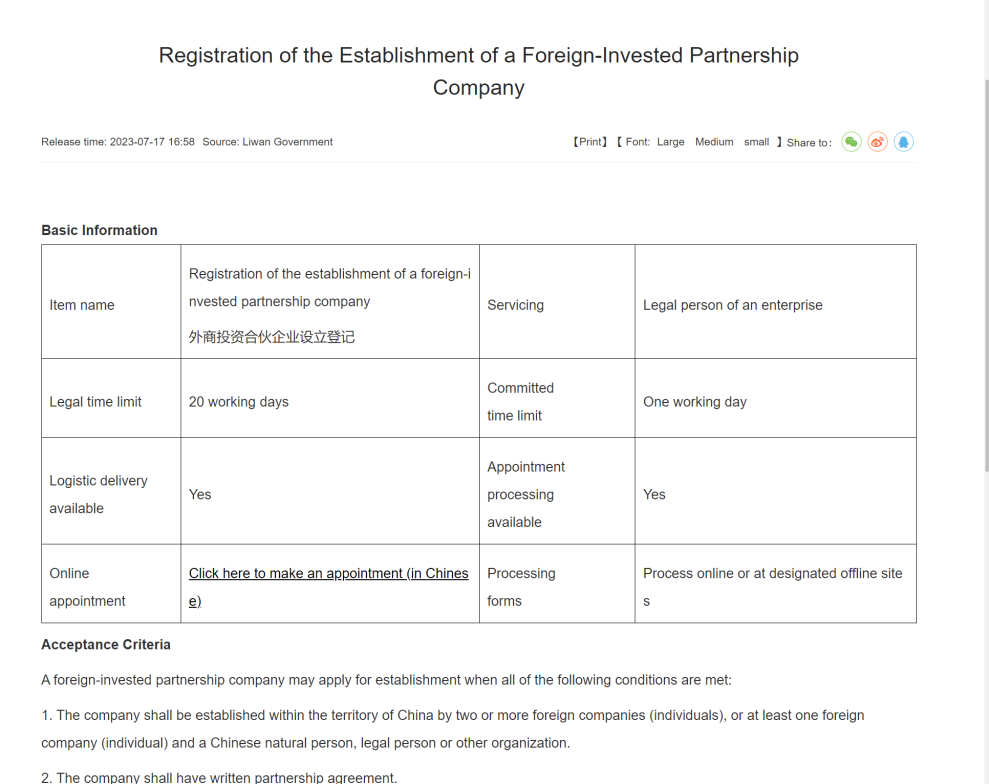The image size is (989, 784).
Task: Share the page via the WeChat icon
Action: [851, 142]
